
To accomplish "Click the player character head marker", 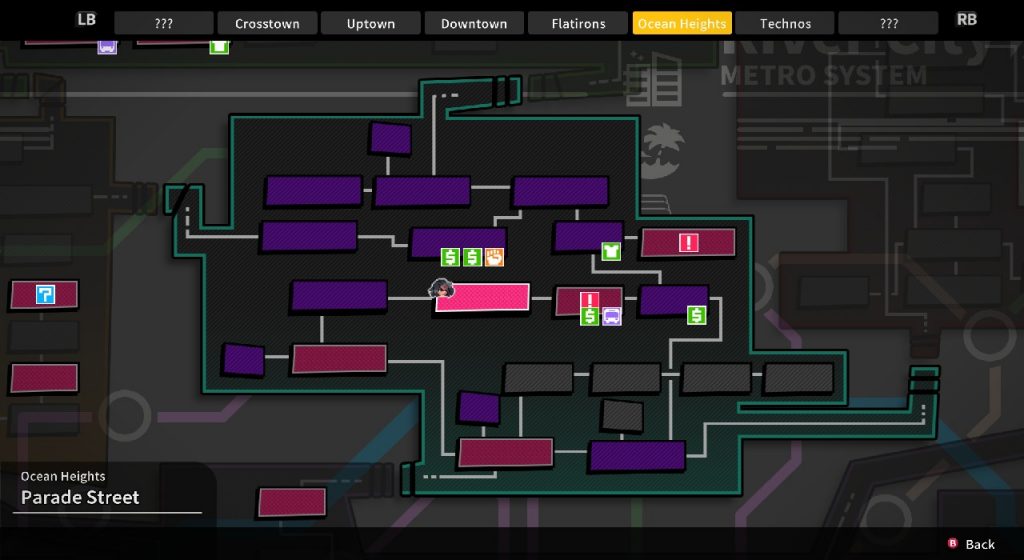I will point(441,289).
